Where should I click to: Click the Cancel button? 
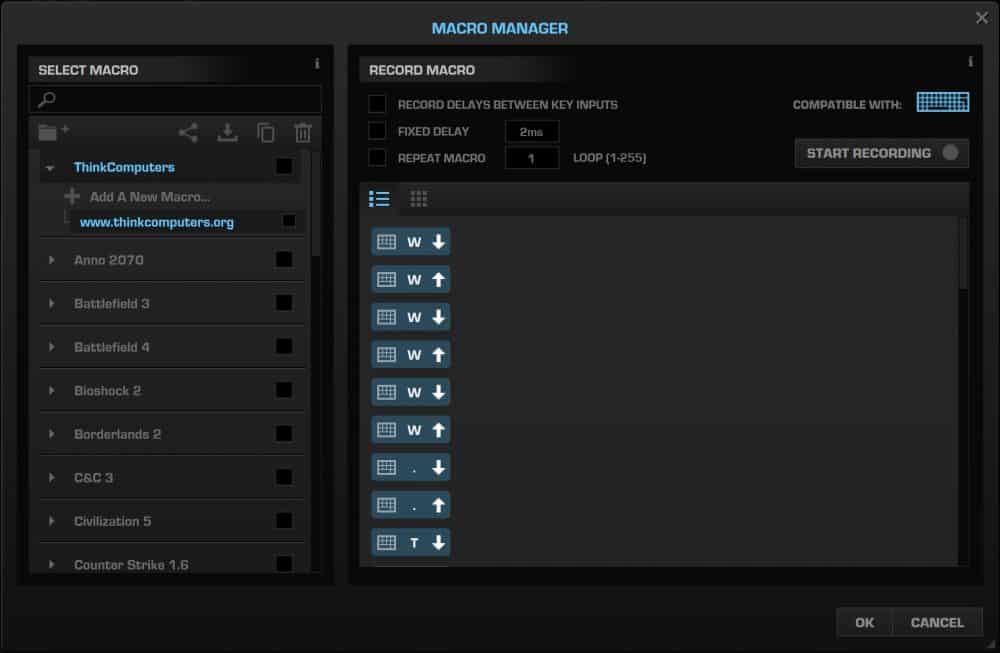click(x=937, y=622)
